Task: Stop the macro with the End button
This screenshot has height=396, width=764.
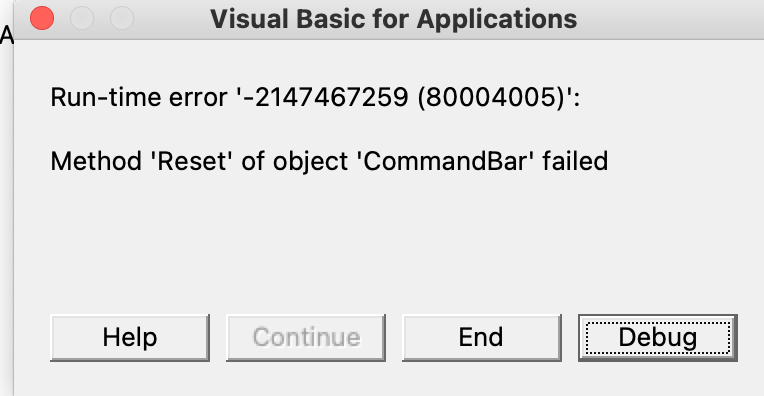Action: (x=481, y=338)
